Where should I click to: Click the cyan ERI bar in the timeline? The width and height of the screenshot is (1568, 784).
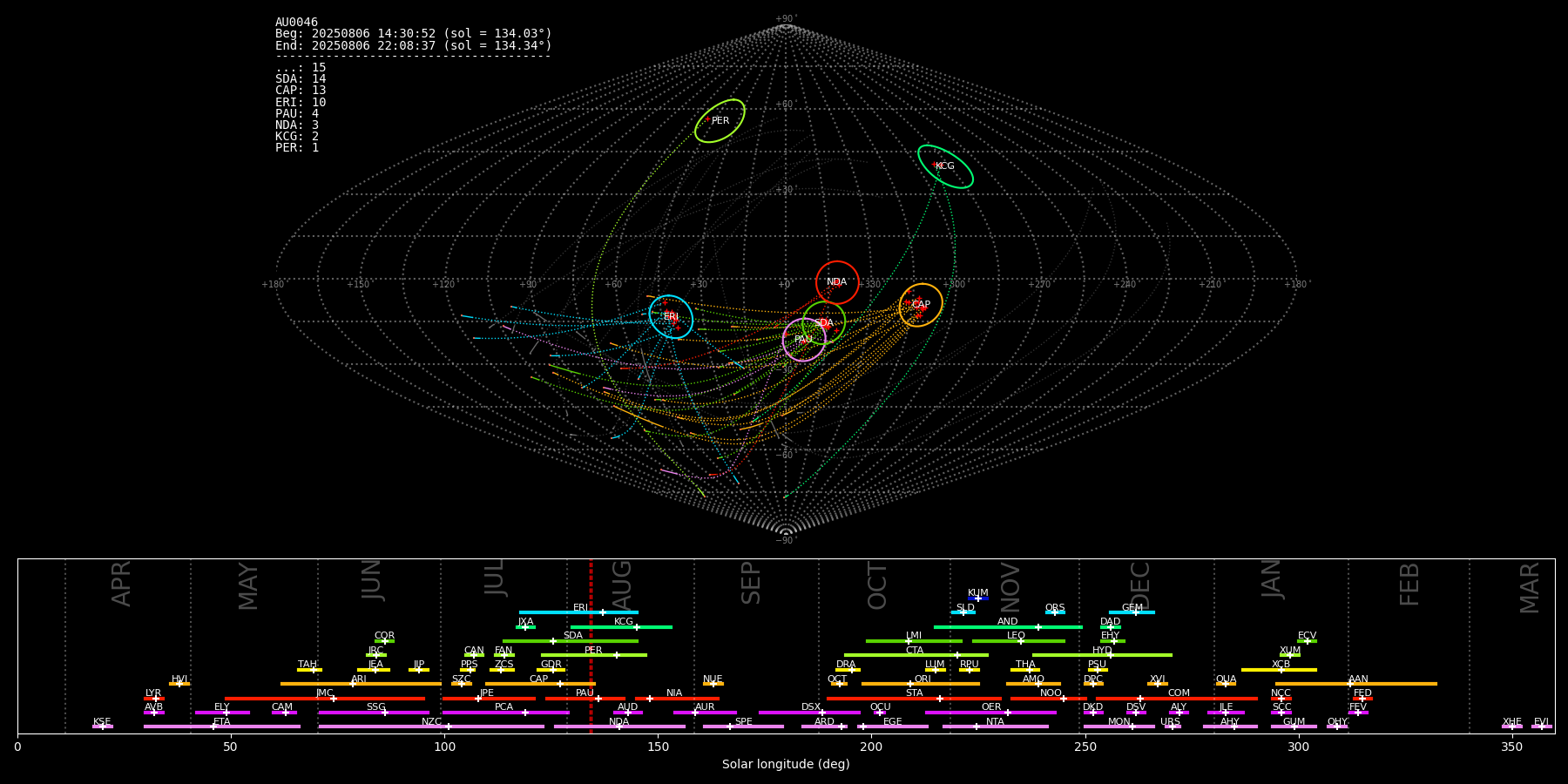578,612
